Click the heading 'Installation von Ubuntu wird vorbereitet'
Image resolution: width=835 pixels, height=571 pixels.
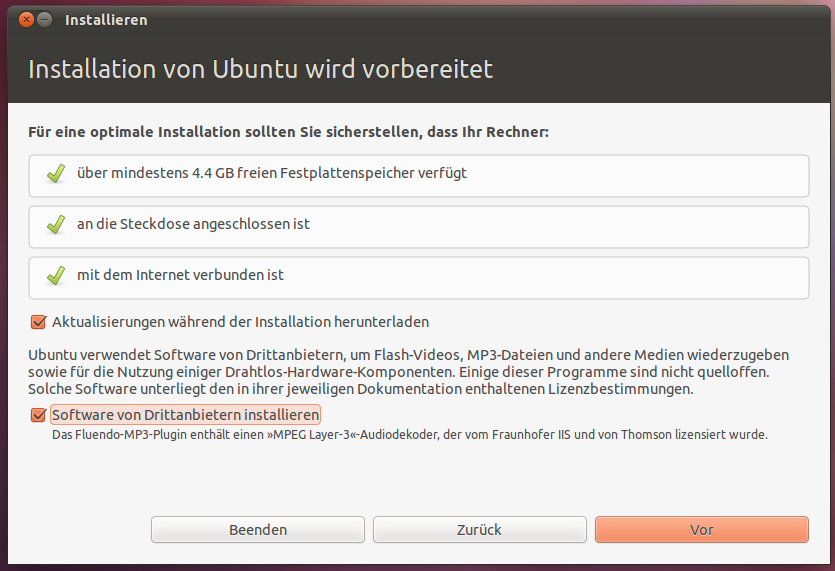point(260,69)
